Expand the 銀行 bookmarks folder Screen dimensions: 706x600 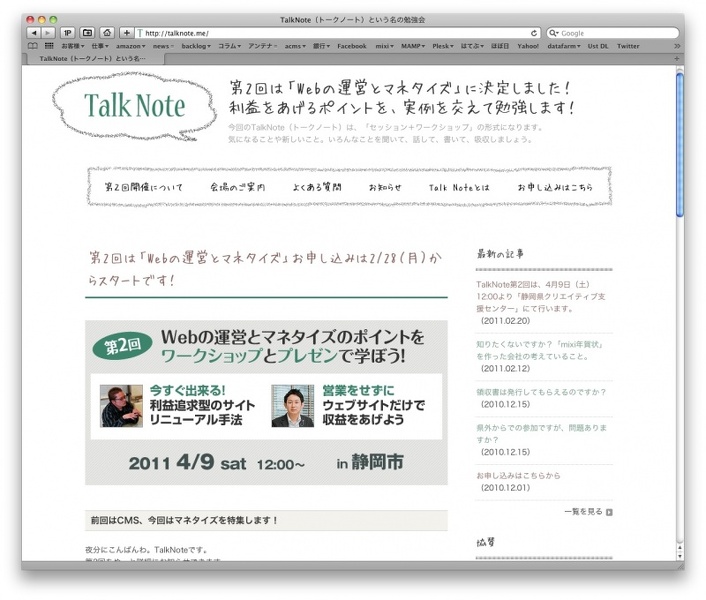click(x=321, y=46)
